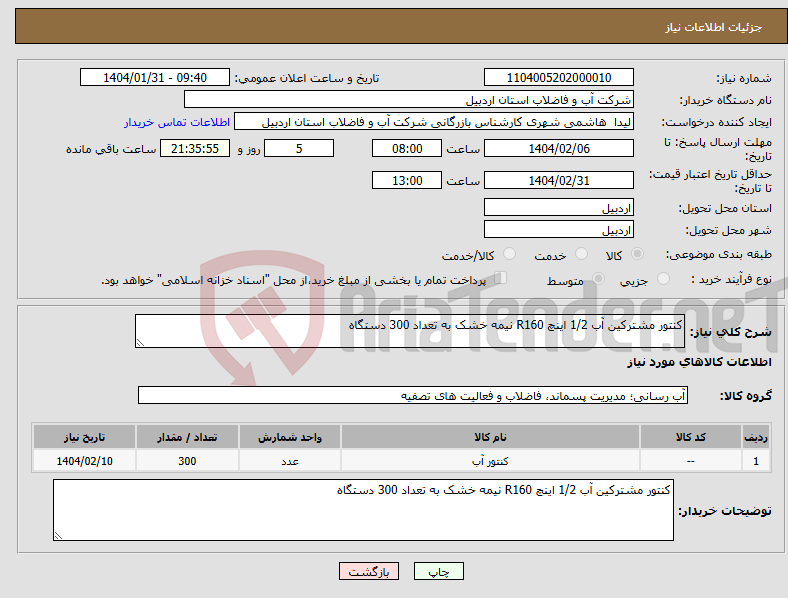Click the کد کالا column header
Image resolution: width=788 pixels, height=598 pixels.
tap(691, 437)
